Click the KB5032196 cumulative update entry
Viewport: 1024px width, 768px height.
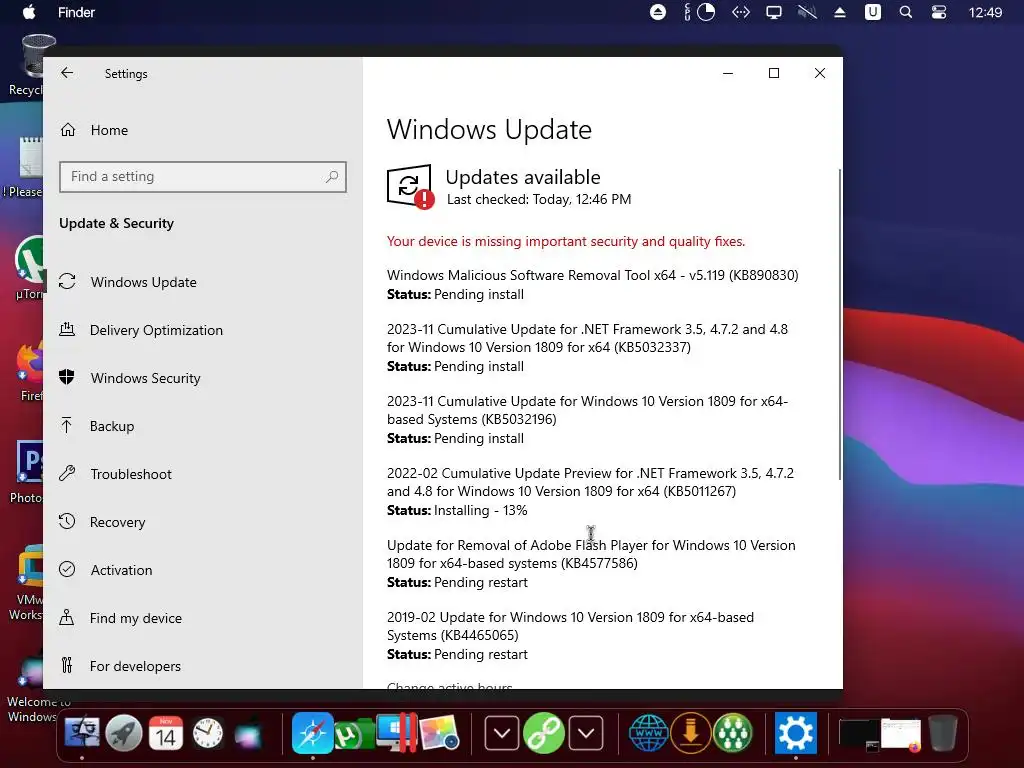pyautogui.click(x=588, y=419)
